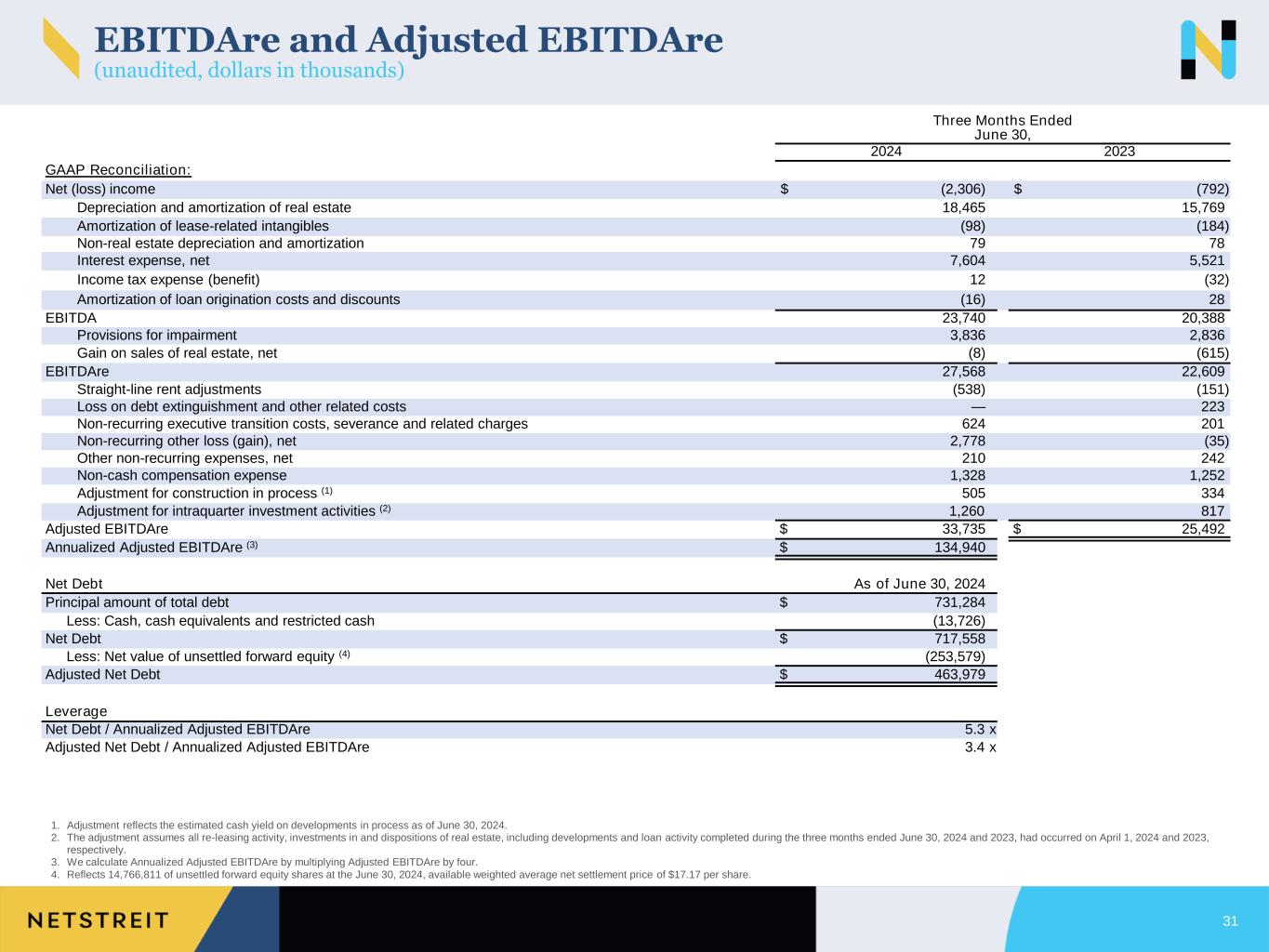This screenshot has width=1269, height=952.
Task: Click the Net (loss) income row label
Action: (x=100, y=189)
